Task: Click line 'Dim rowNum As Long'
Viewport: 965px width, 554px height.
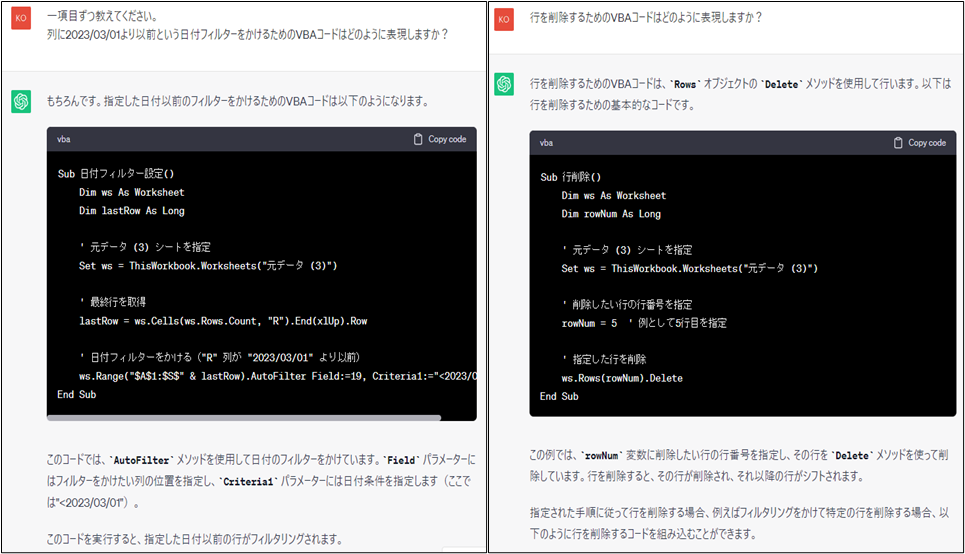Action: pos(611,214)
